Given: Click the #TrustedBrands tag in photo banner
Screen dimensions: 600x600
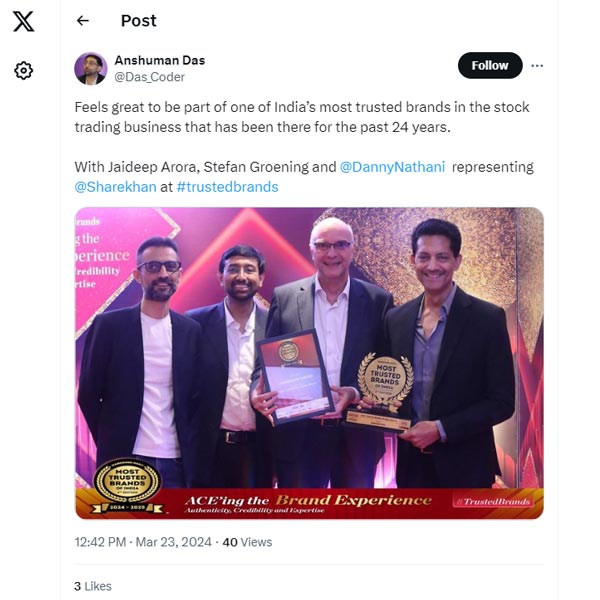Looking at the screenshot, I should click(x=497, y=501).
